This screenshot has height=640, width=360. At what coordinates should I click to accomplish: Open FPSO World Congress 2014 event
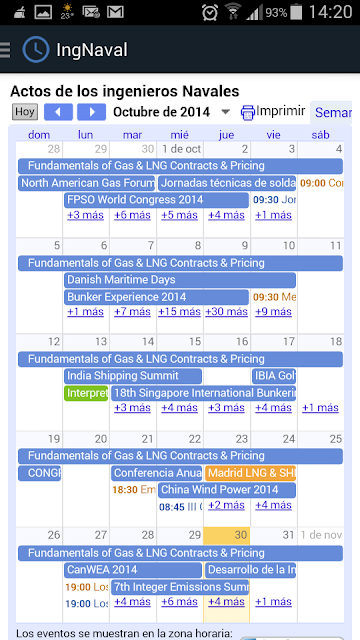[x=156, y=200]
